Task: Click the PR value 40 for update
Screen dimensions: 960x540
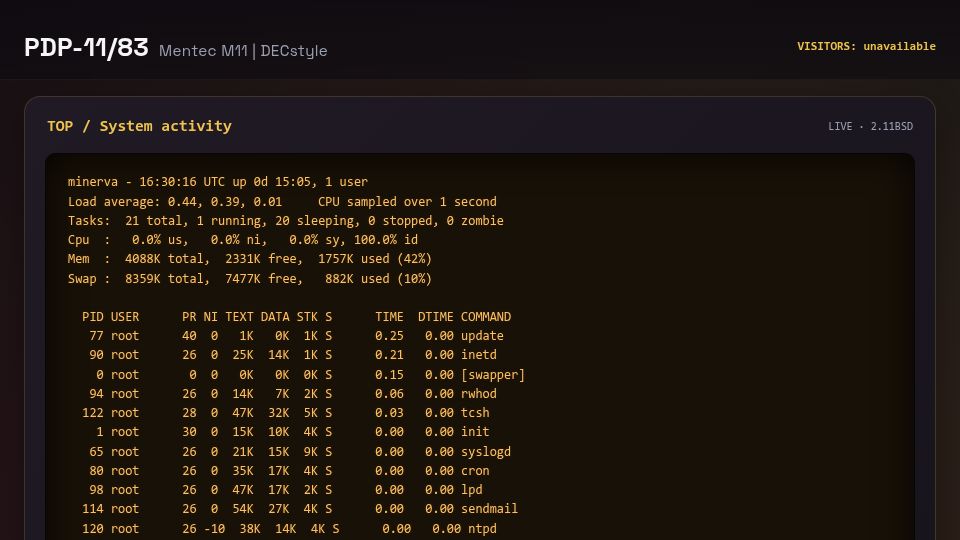Action: pyautogui.click(x=189, y=336)
